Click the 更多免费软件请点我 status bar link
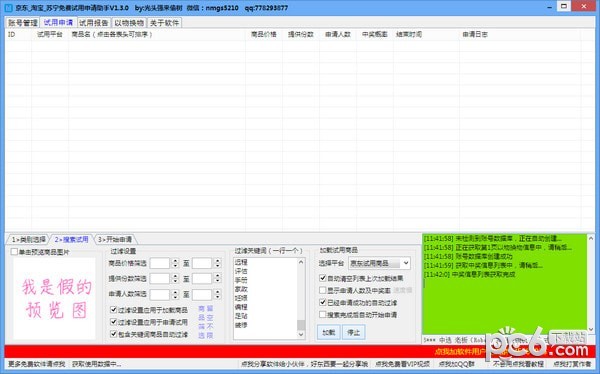 coord(37,364)
